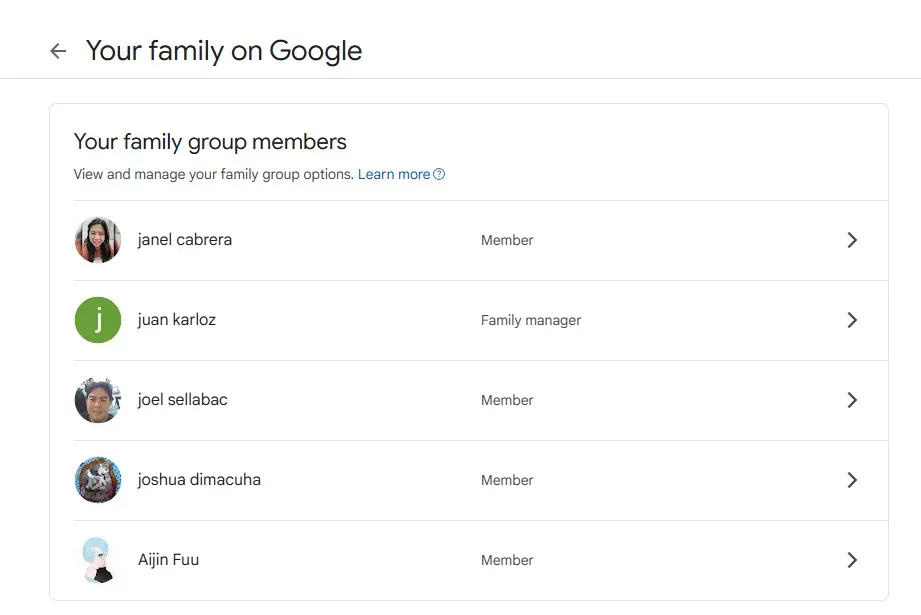The image size is (921, 615).
Task: Select joshua dimacuha's name
Action: [x=199, y=479]
